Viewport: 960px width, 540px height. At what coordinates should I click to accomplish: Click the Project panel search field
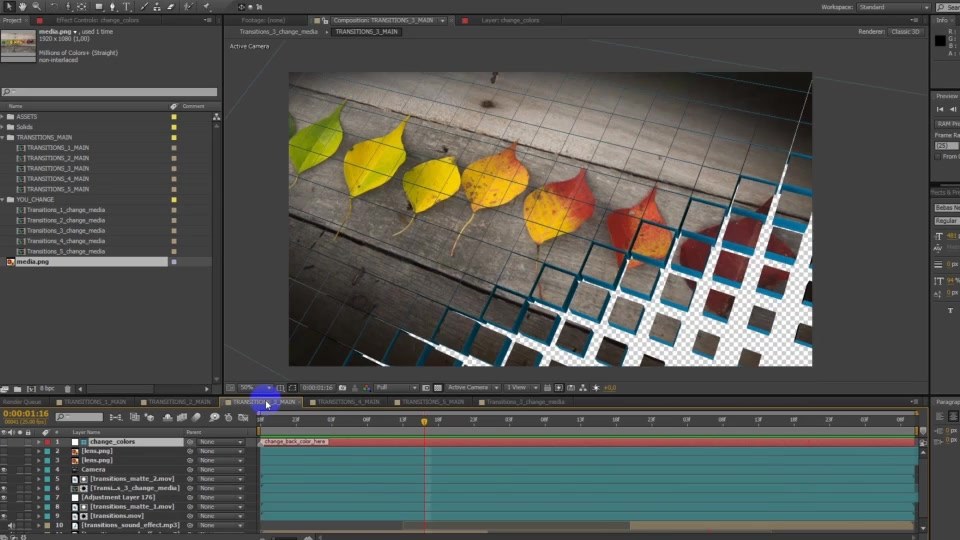pyautogui.click(x=109, y=92)
